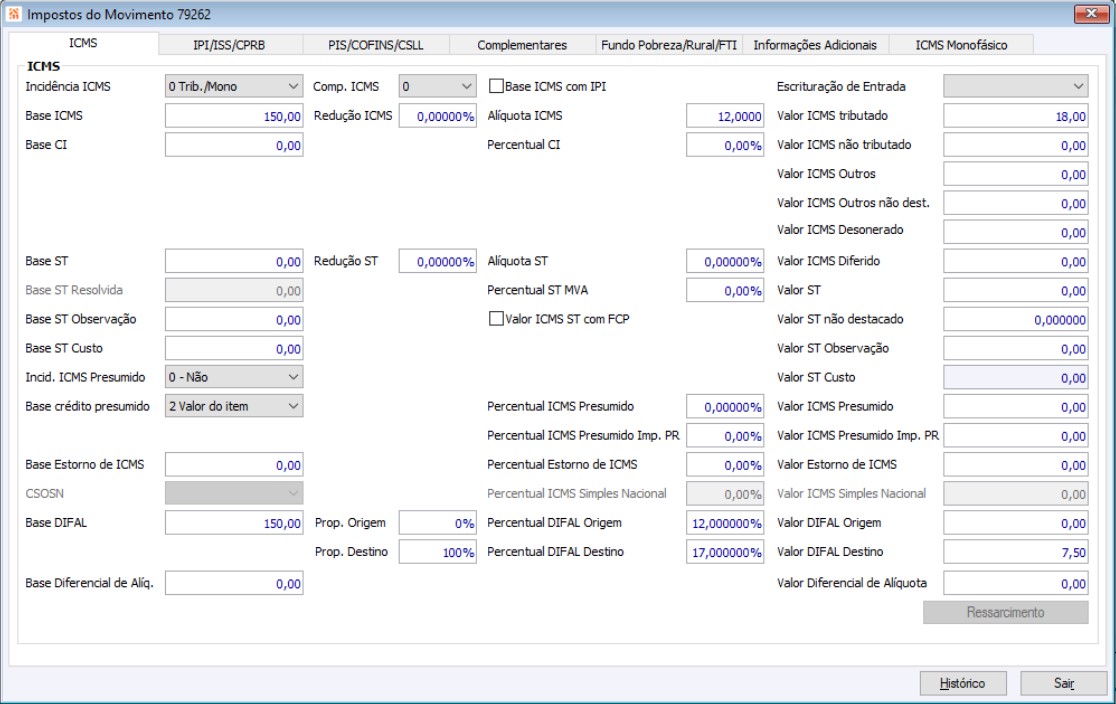Click the Valor DIFAL Destino field
Viewport: 1116px width, 704px height.
[x=1016, y=552]
